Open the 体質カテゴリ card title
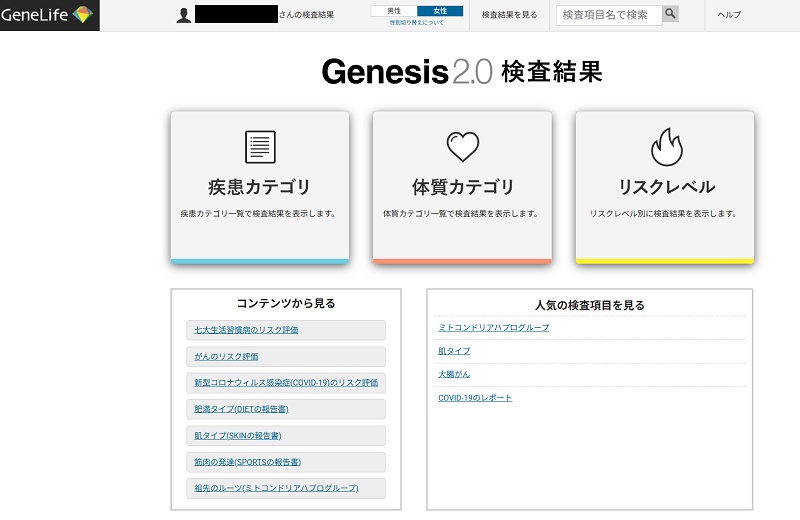Viewport: 800px width, 520px height. coord(463,187)
